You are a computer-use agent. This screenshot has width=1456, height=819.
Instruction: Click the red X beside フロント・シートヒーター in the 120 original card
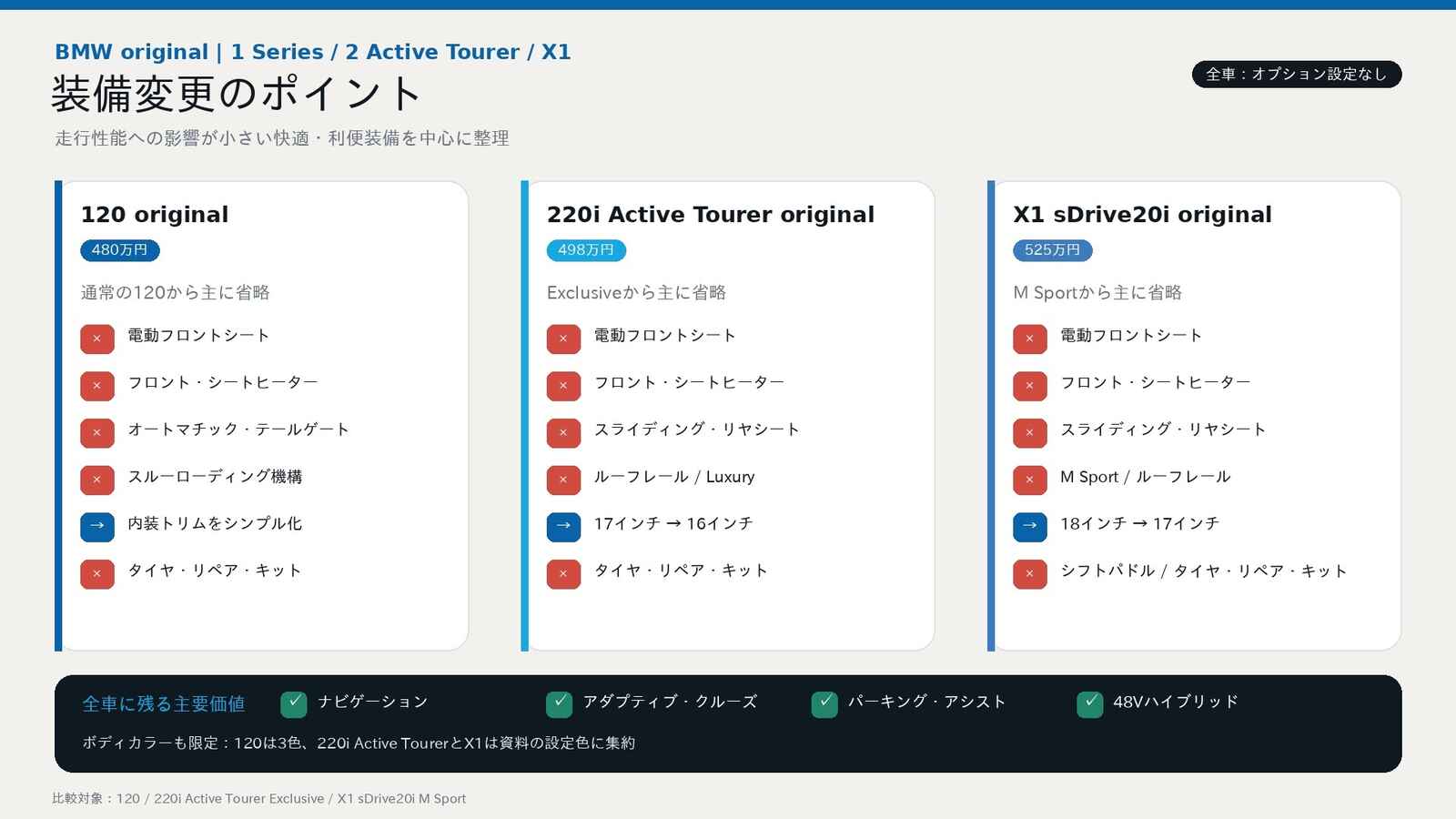[97, 386]
